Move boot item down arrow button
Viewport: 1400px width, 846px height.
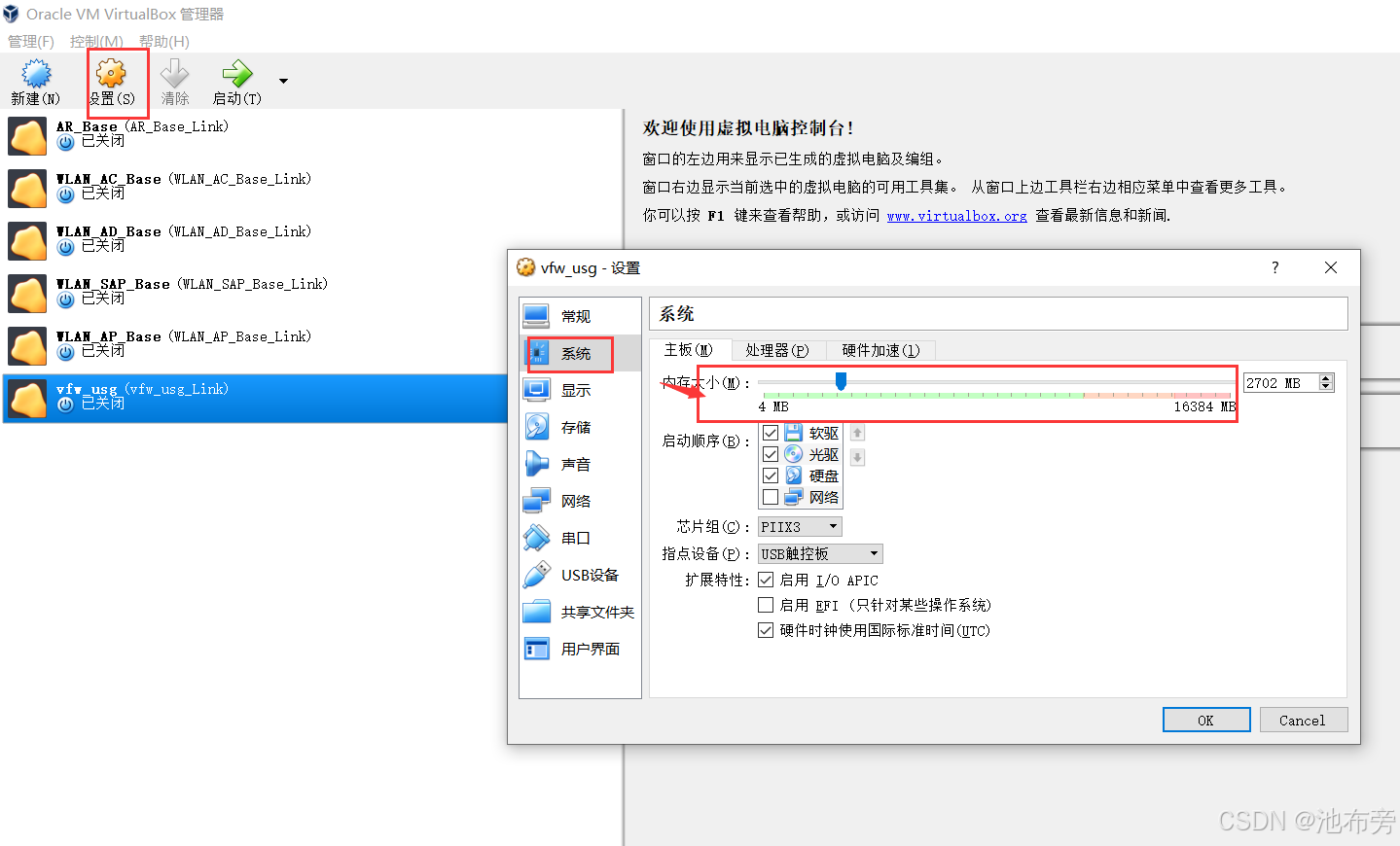point(857,457)
